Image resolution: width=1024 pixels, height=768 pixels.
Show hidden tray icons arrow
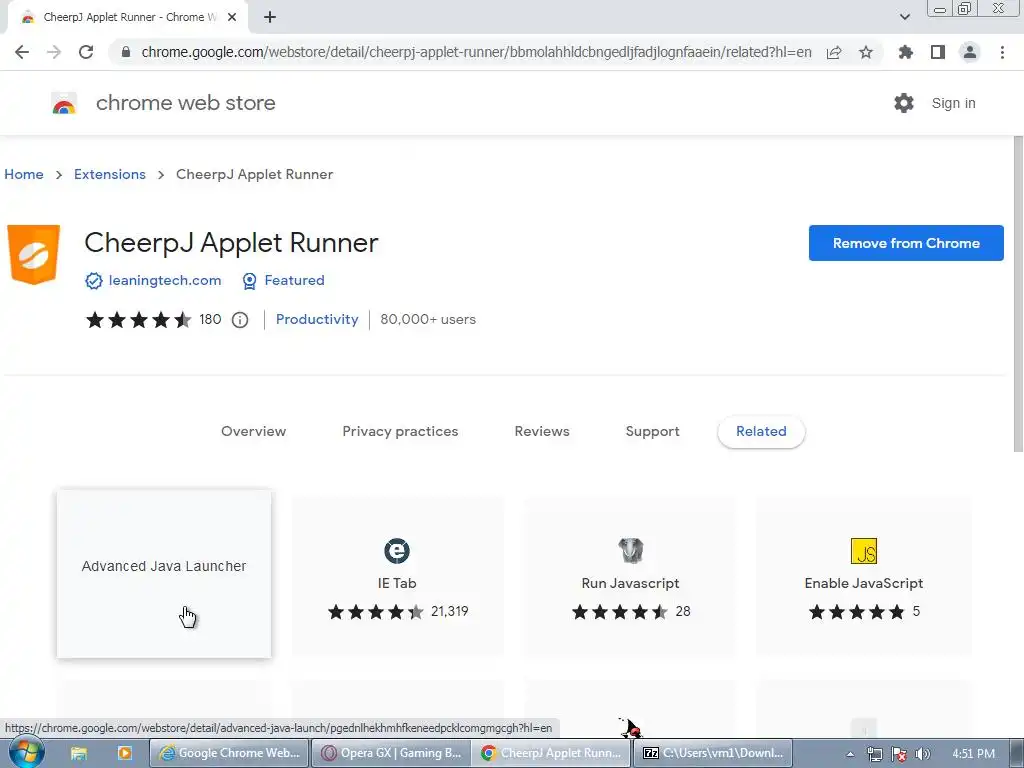(850, 754)
